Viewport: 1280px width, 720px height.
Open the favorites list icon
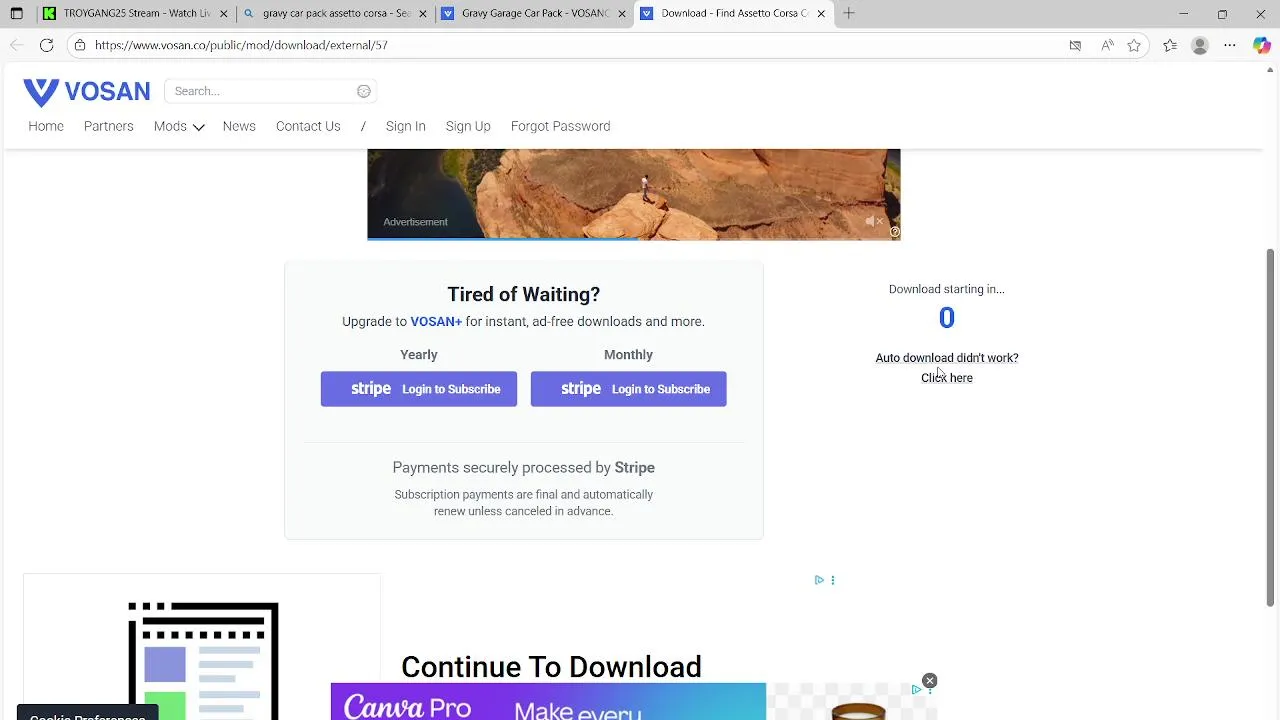(1170, 45)
